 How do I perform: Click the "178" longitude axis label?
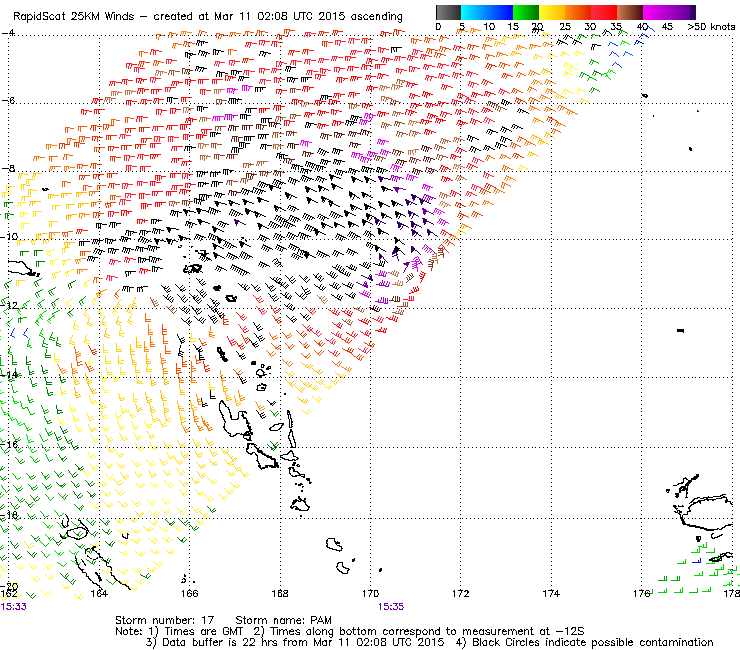coord(732,594)
